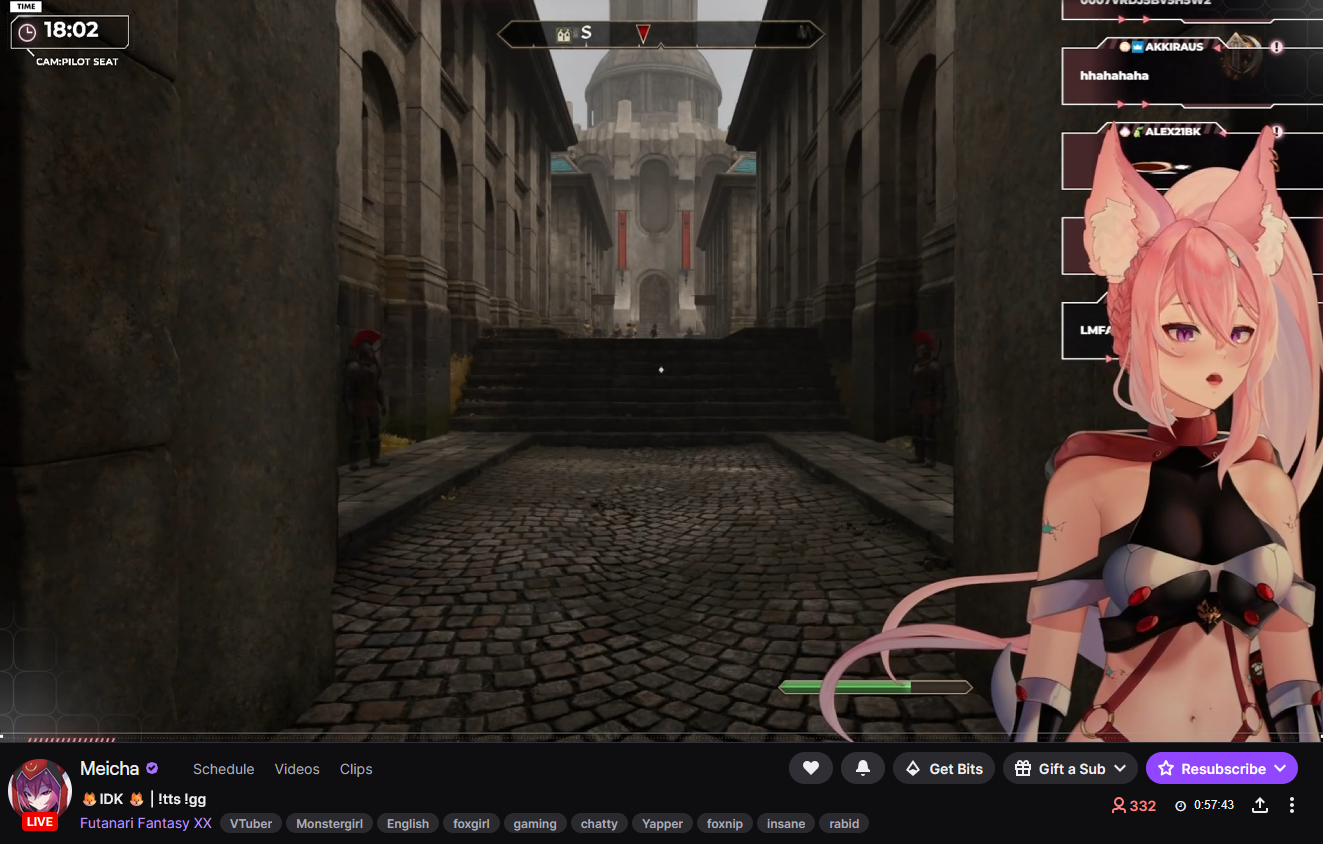Open the Resubscribe dropdown button
The width and height of the screenshot is (1323, 844).
1222,768
